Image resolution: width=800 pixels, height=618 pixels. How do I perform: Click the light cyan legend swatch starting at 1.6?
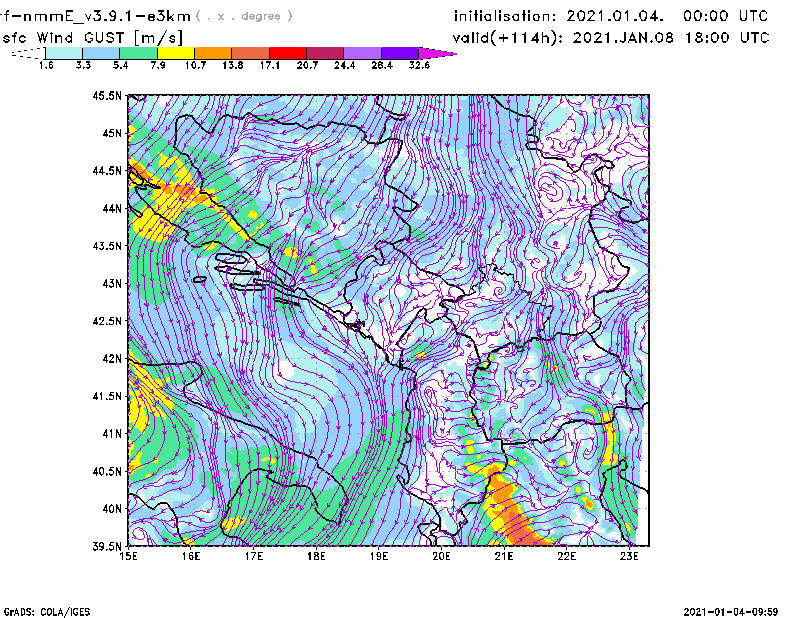(x=64, y=53)
